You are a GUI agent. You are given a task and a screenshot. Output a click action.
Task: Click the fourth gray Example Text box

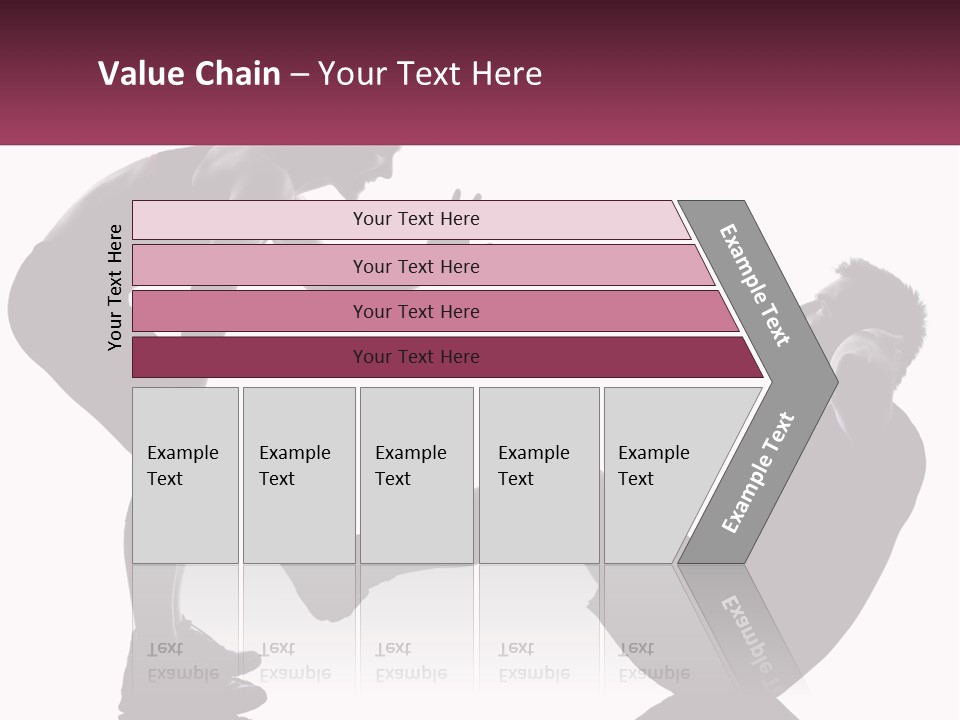[538, 474]
